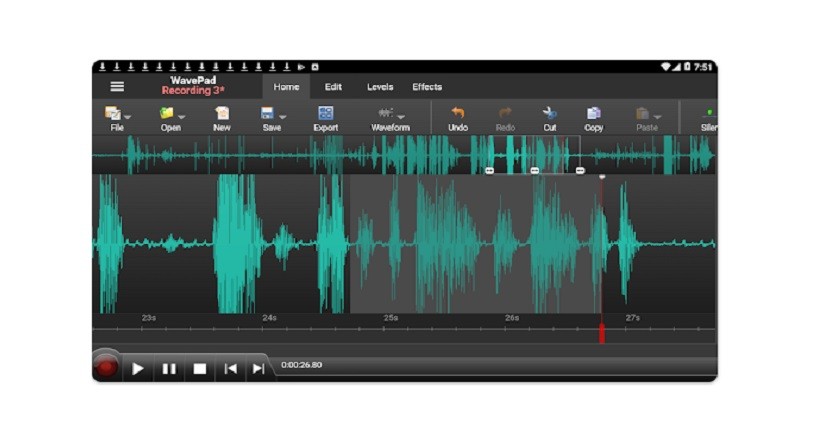This screenshot has height=430, width=822.
Task: Start recording with the red button
Action: point(106,367)
